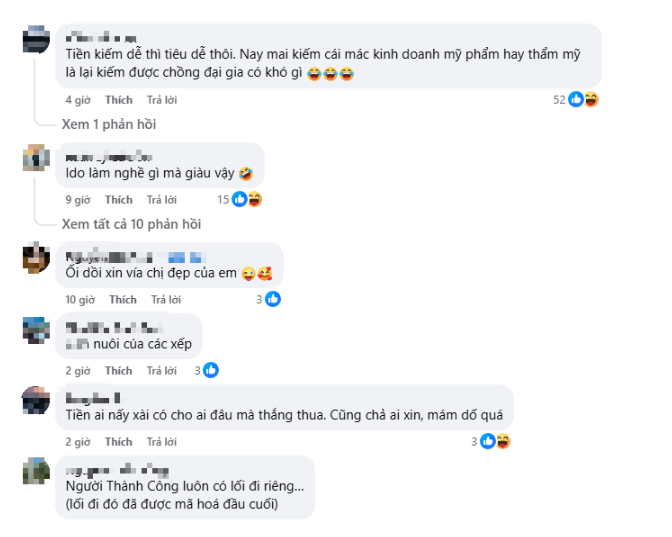Viewport: 672px width, 537px height.
Task: Click the like reaction icon beside count 52
Action: tap(576, 99)
